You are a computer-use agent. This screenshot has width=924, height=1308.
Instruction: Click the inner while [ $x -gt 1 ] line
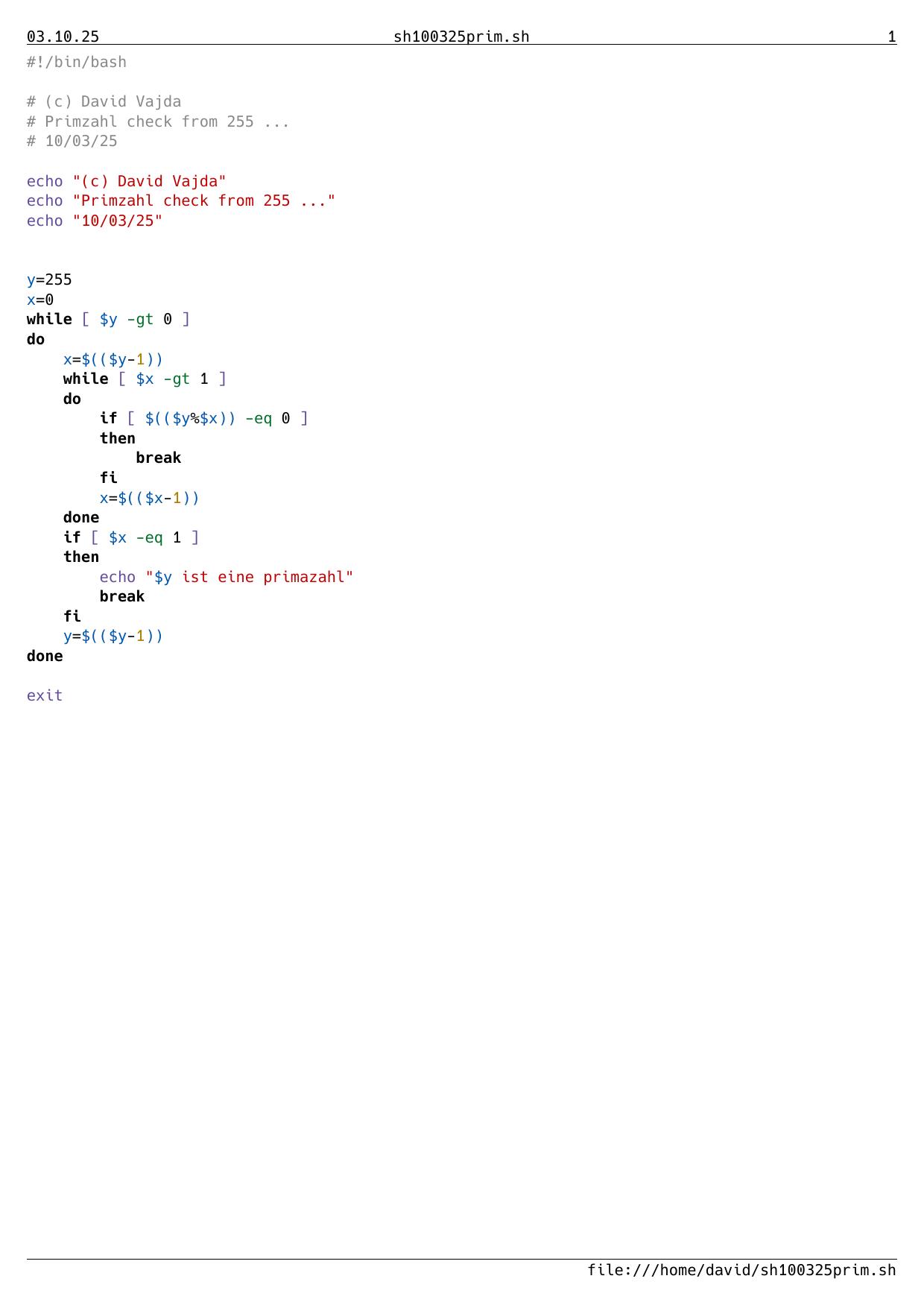tap(145, 379)
